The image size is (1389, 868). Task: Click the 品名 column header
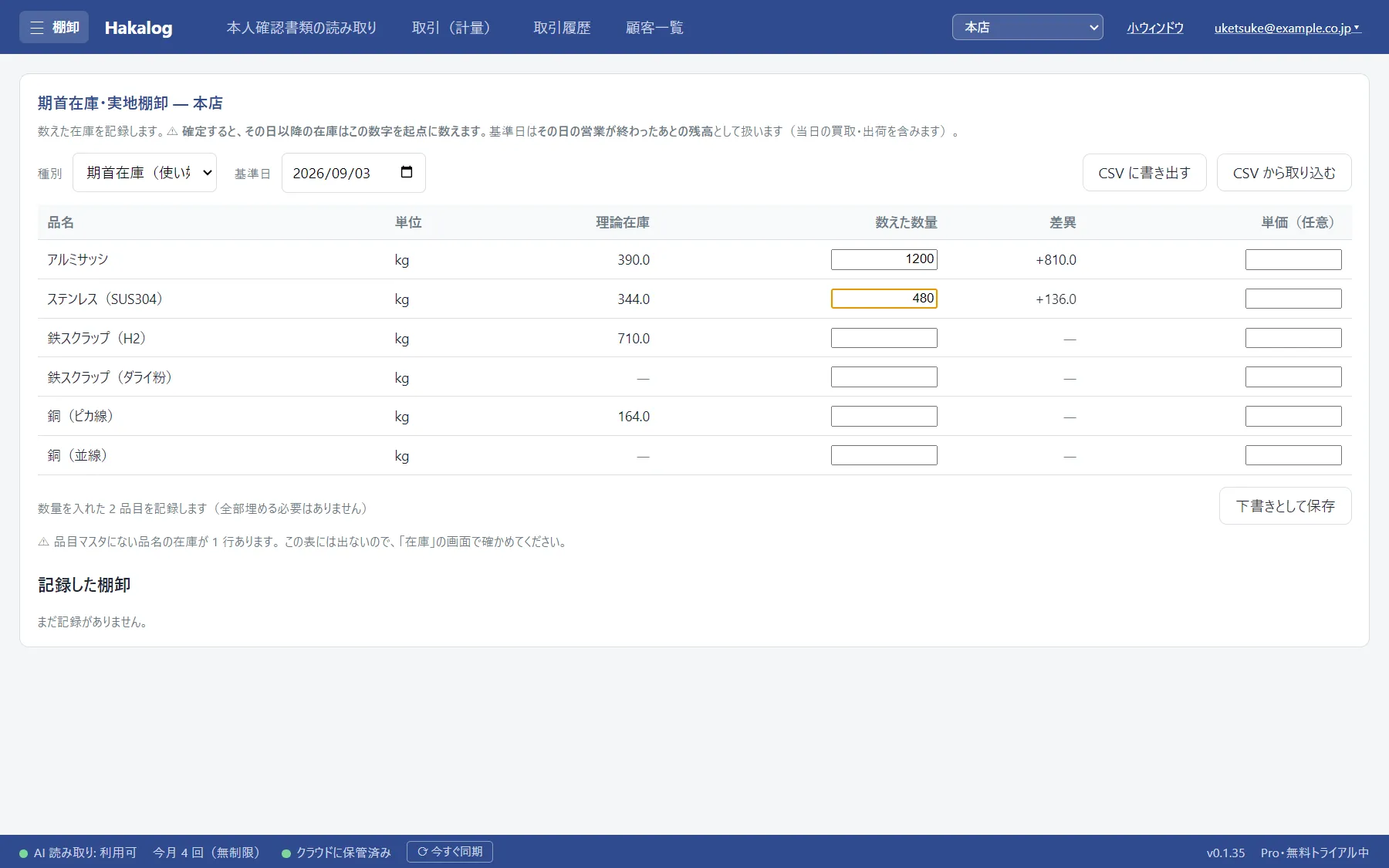point(61,222)
